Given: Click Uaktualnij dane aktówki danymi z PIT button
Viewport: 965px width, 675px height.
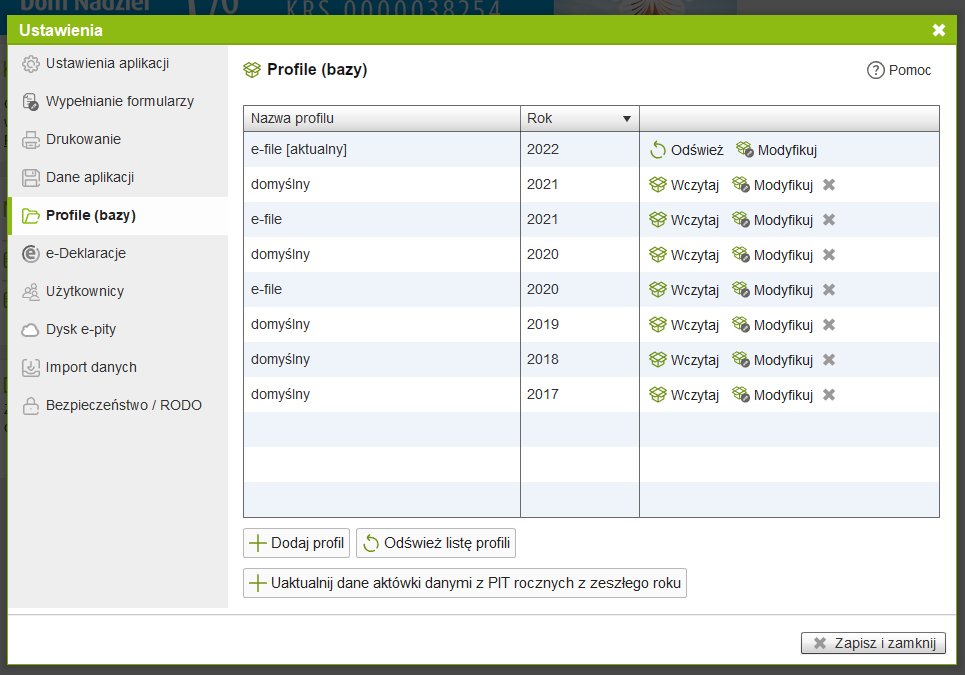Looking at the screenshot, I should [465, 583].
